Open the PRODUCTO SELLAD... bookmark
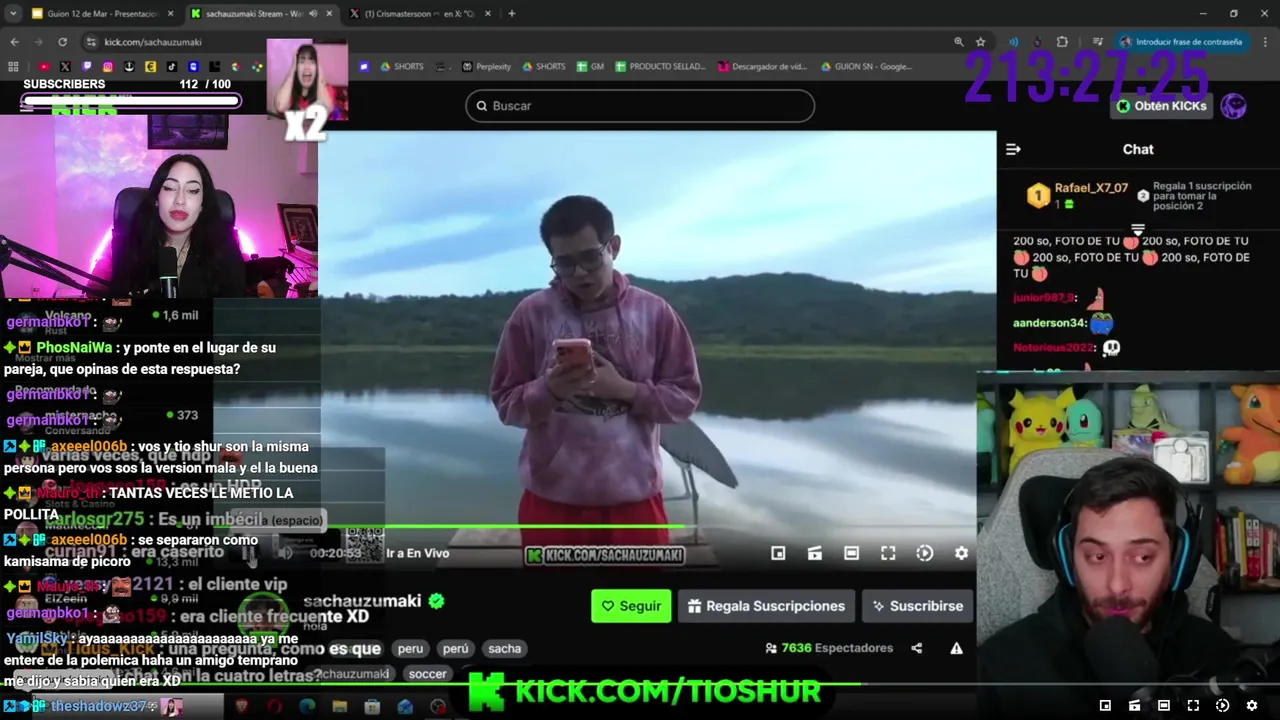 point(660,67)
